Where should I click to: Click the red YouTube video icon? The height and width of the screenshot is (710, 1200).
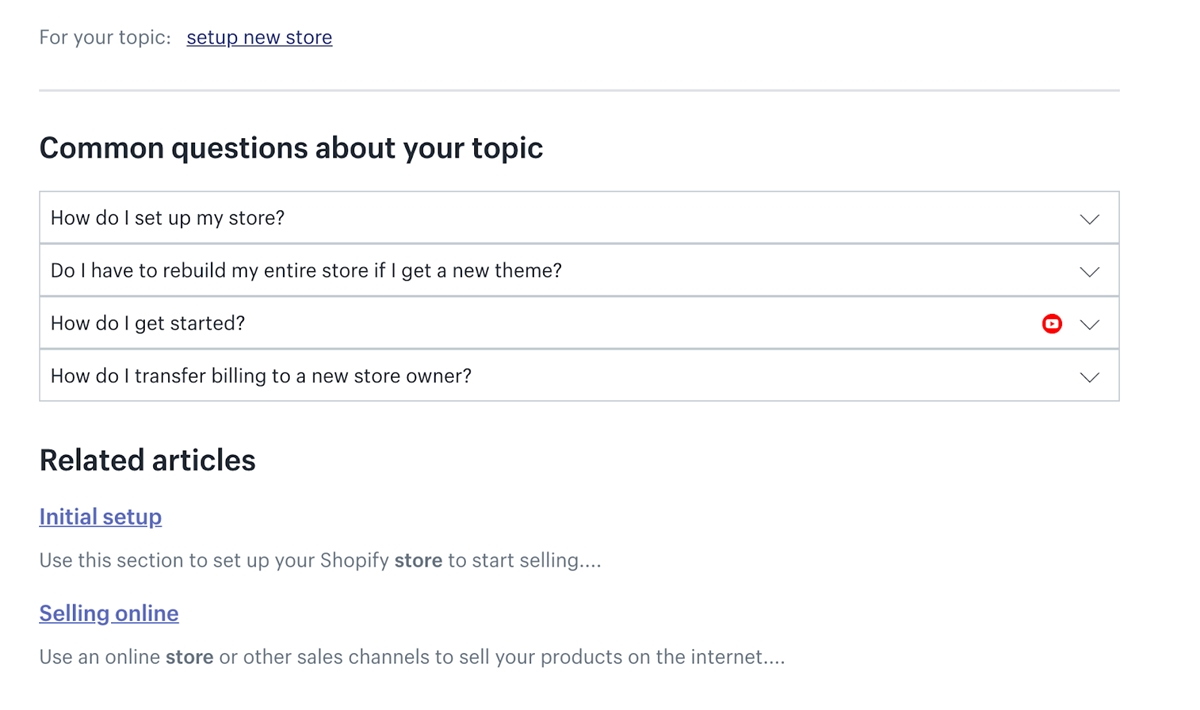pos(1051,324)
